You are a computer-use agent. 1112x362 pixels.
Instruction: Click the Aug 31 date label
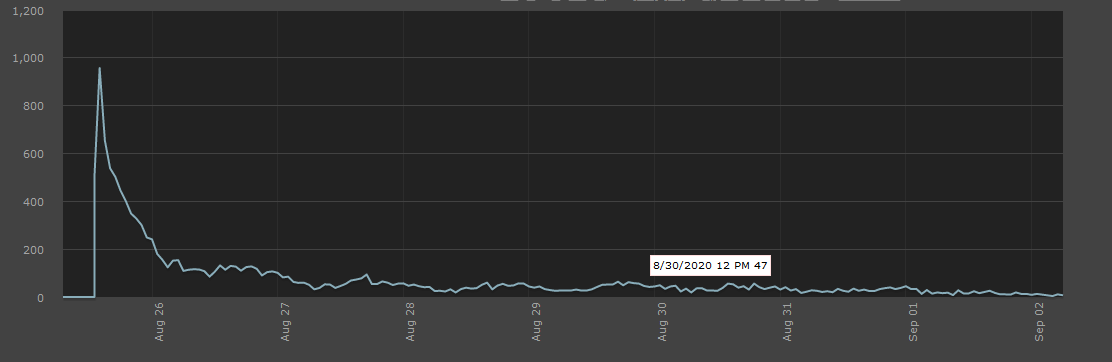click(x=788, y=322)
